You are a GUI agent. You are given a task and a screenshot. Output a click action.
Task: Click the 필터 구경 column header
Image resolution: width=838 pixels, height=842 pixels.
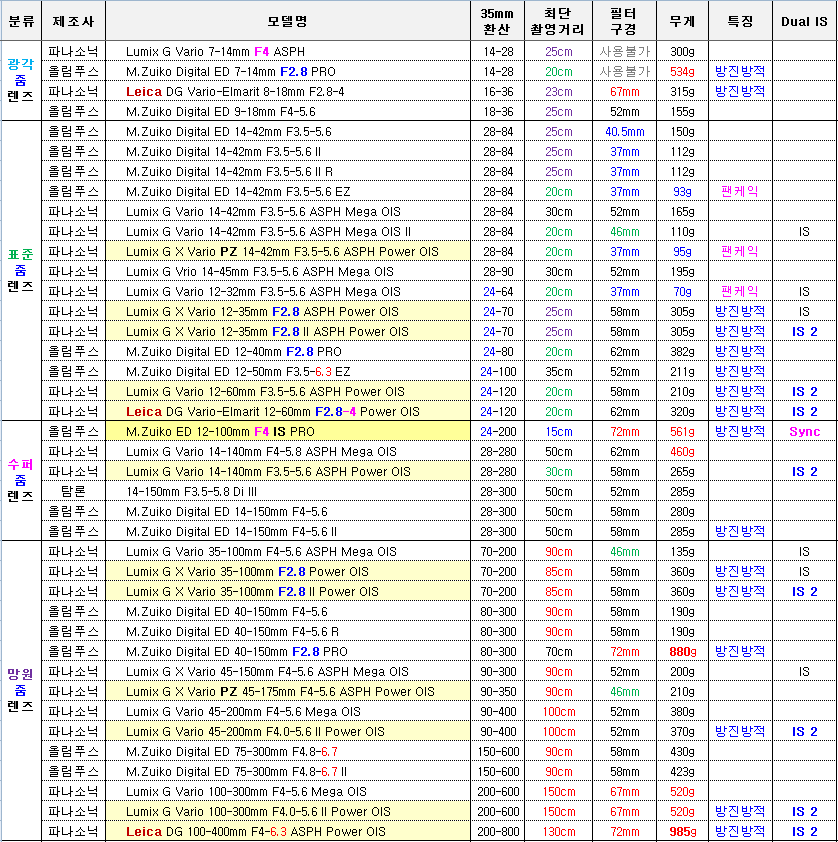pyautogui.click(x=624, y=21)
